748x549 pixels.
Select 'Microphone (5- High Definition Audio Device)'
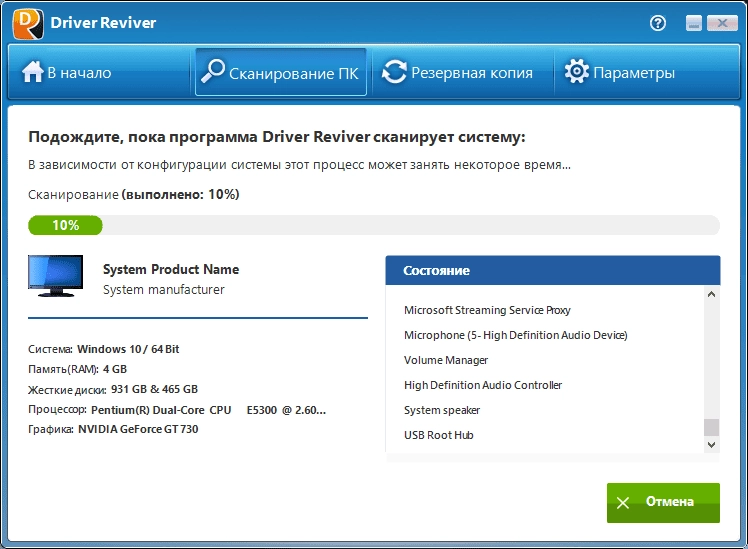point(516,335)
